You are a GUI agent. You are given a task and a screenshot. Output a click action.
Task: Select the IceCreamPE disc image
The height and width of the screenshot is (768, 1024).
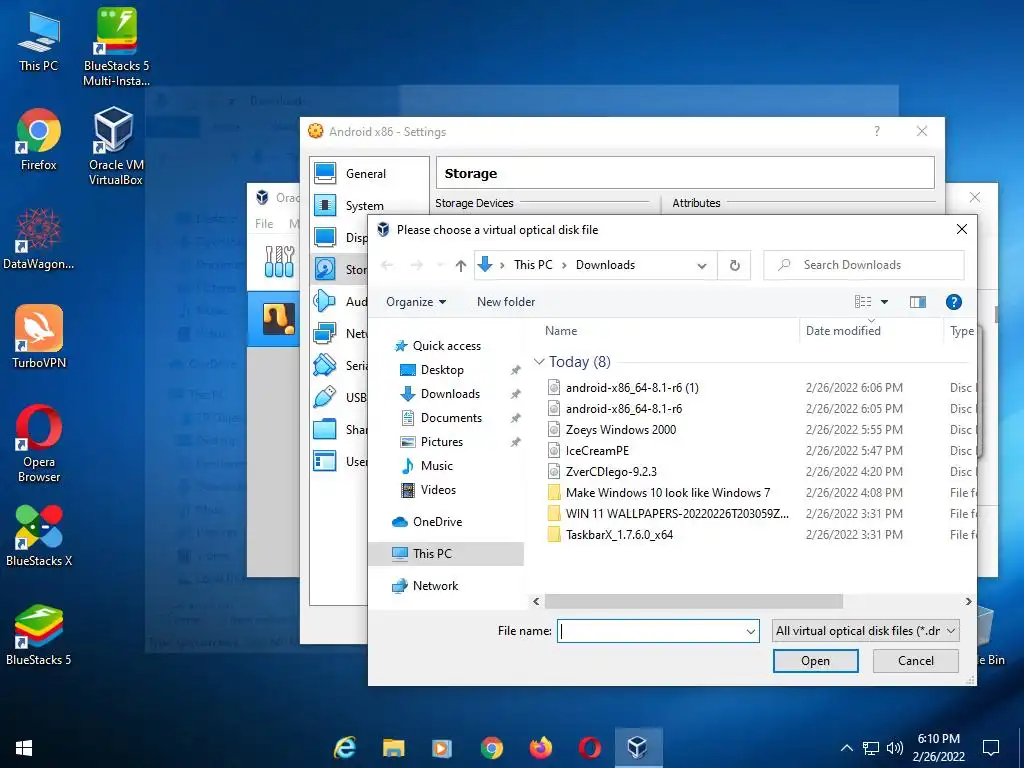597,451
